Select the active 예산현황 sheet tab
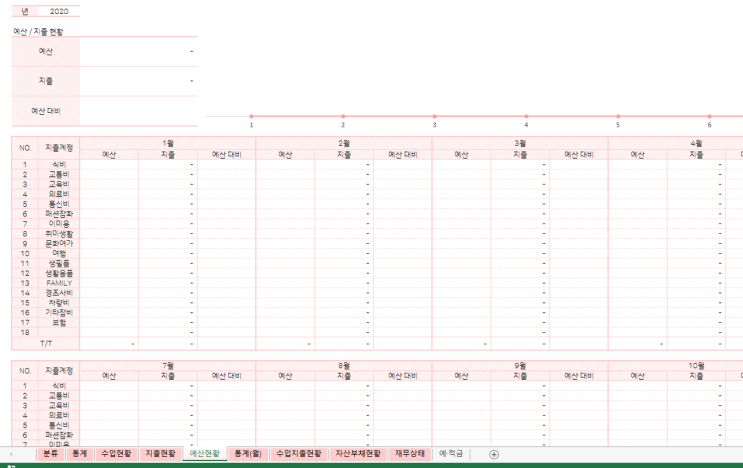743x468 pixels. (x=205, y=454)
